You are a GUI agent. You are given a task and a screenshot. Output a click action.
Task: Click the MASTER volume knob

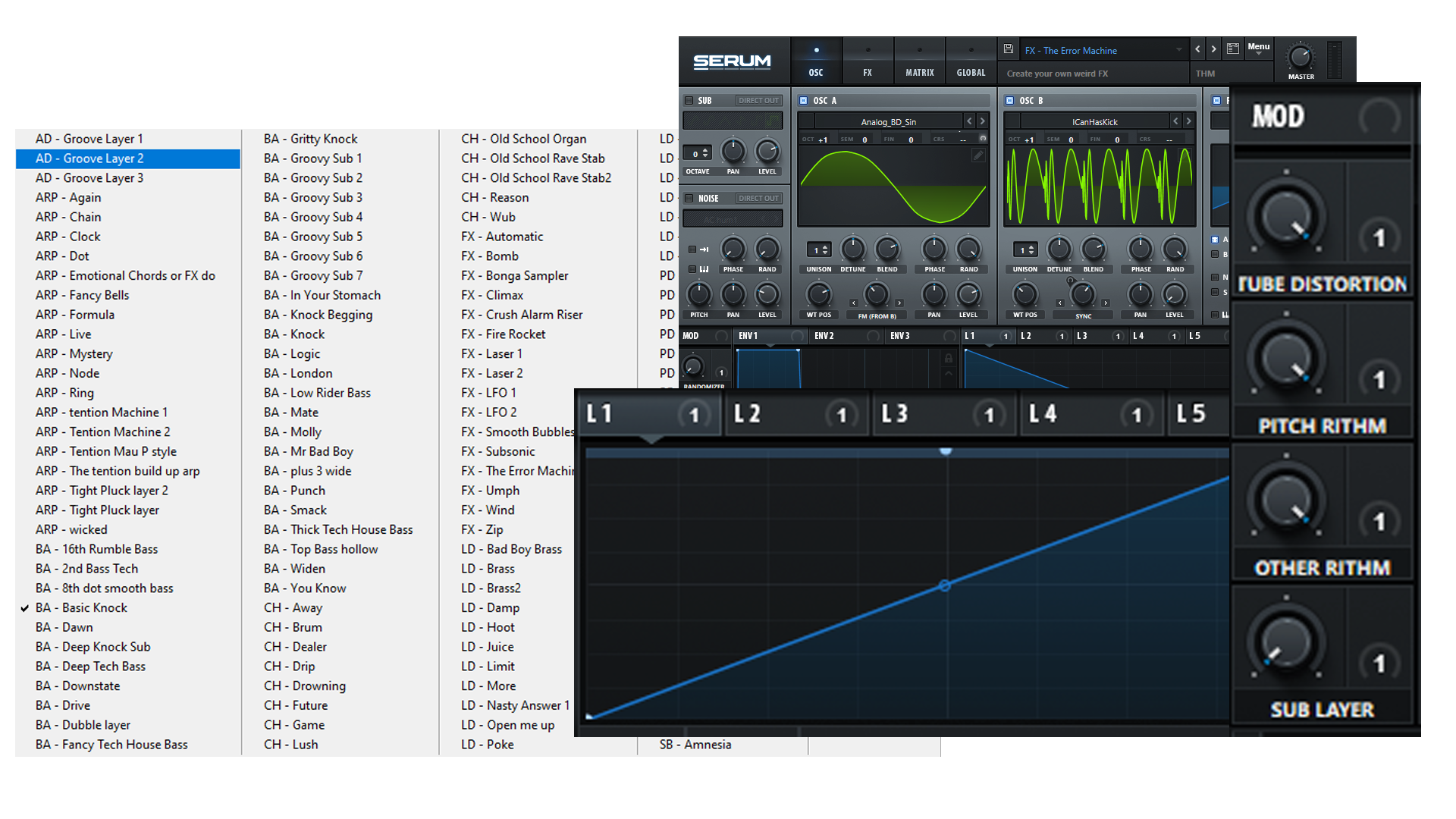pos(1301,57)
